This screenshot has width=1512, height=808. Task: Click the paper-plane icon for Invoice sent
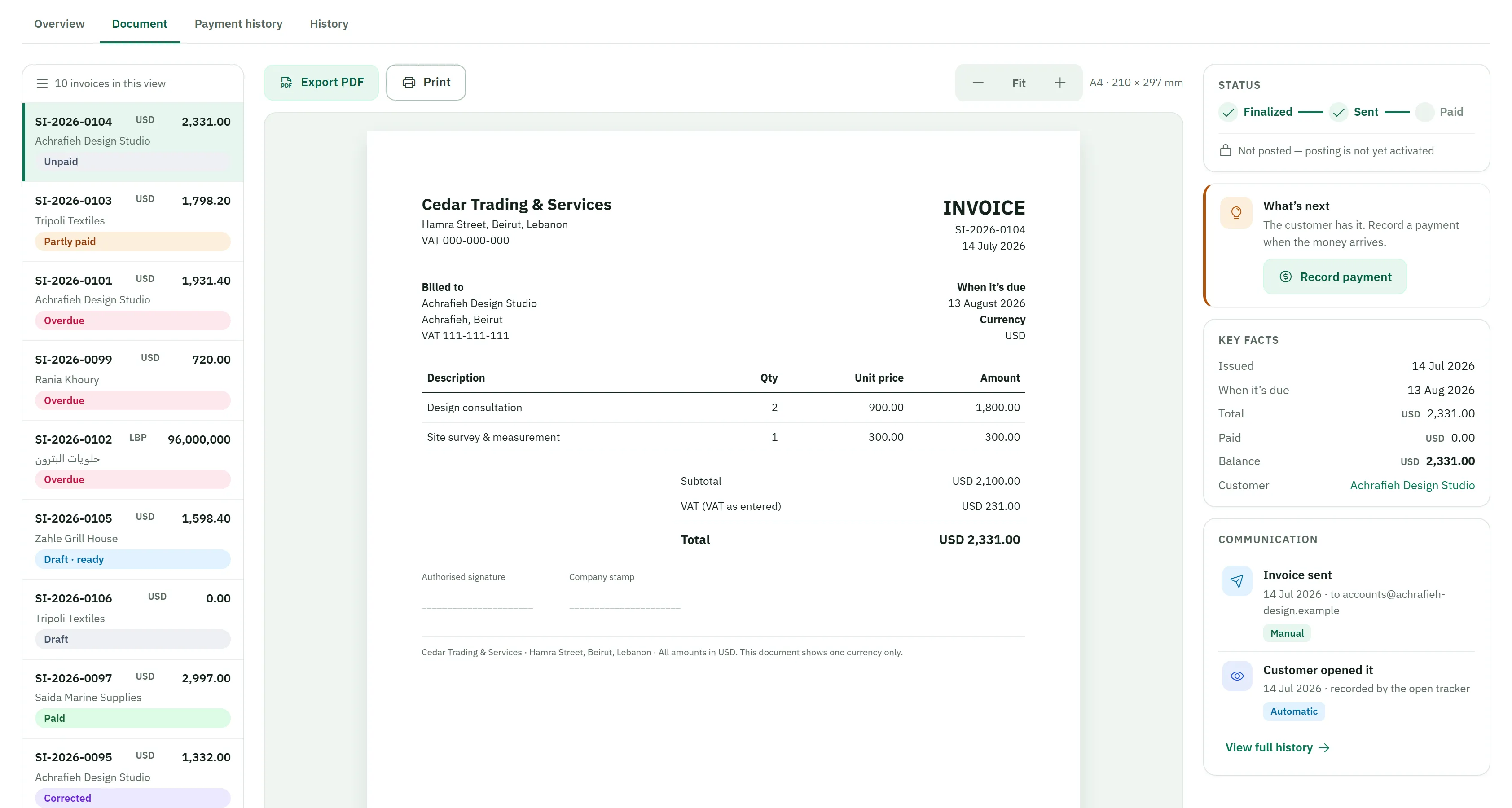coord(1237,581)
